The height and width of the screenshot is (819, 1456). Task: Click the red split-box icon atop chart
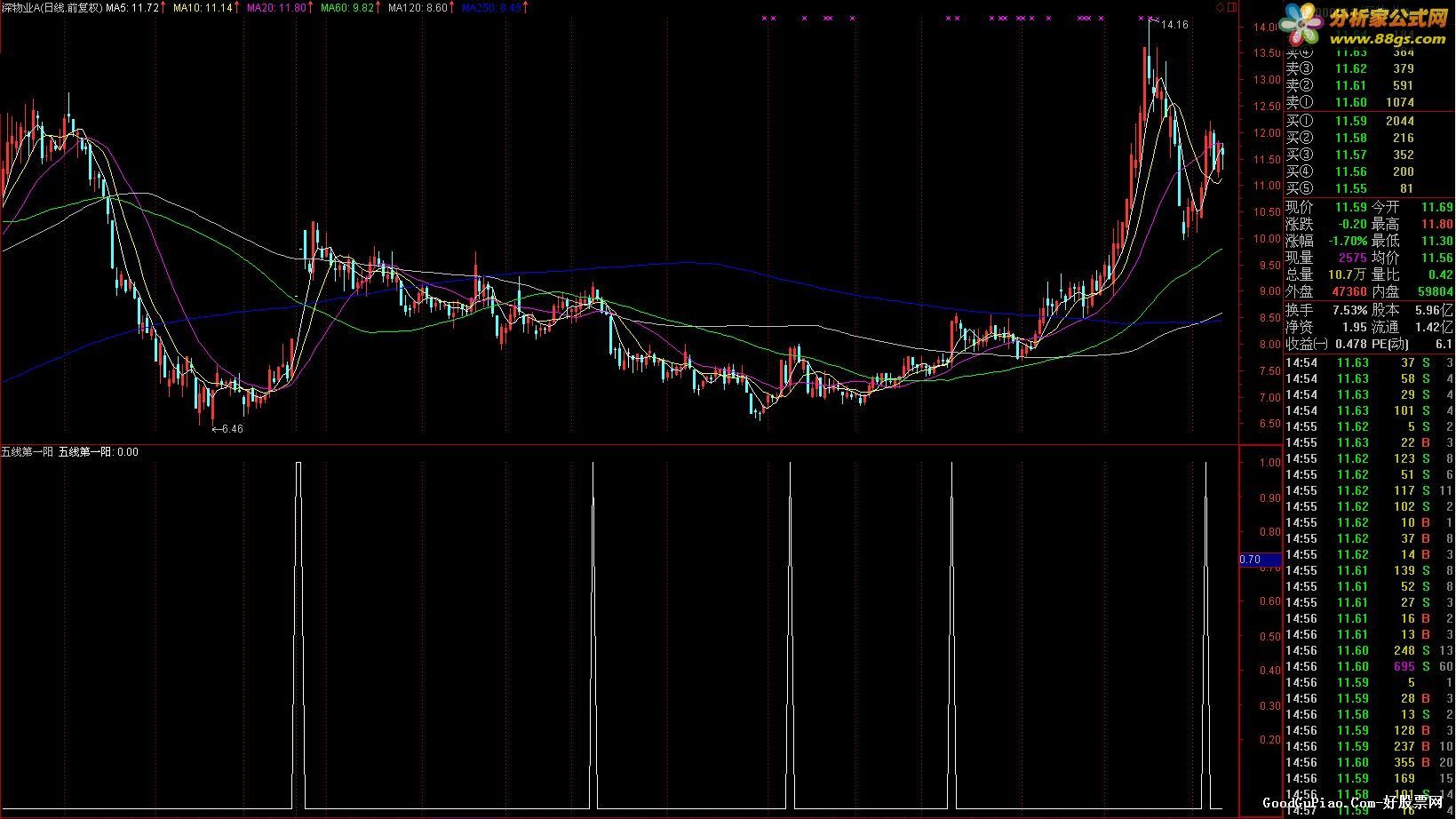click(x=1231, y=7)
